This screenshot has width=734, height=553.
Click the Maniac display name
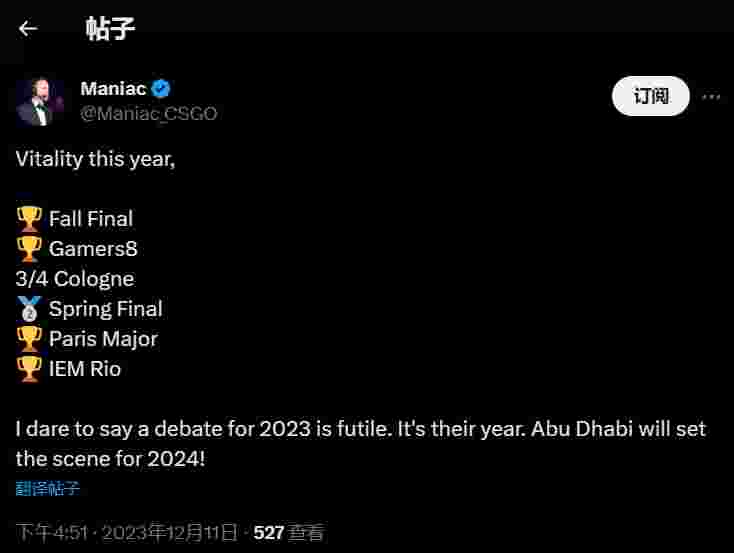[x=113, y=89]
